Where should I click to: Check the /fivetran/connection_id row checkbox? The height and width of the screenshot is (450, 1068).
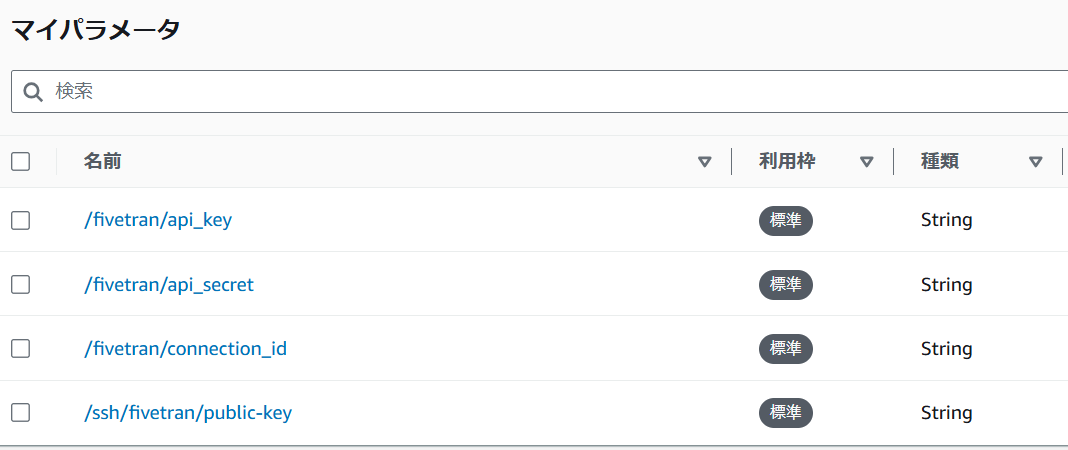tap(20, 349)
